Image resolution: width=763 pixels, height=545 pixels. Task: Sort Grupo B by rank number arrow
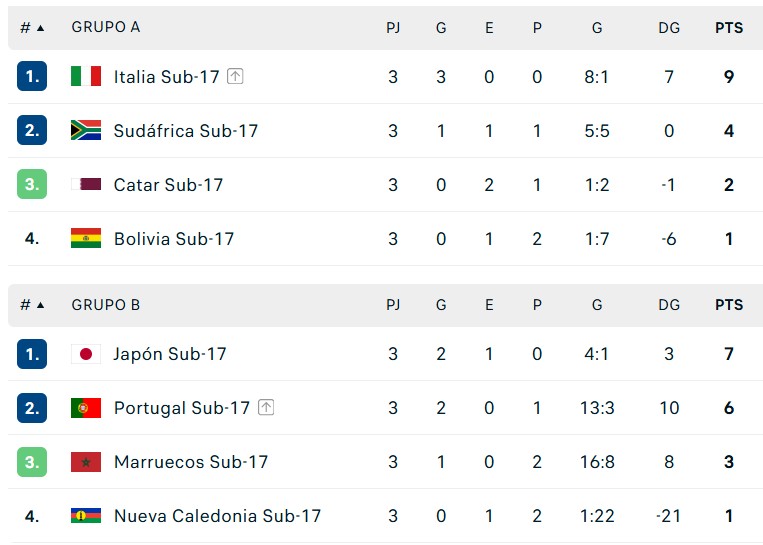[x=40, y=305]
